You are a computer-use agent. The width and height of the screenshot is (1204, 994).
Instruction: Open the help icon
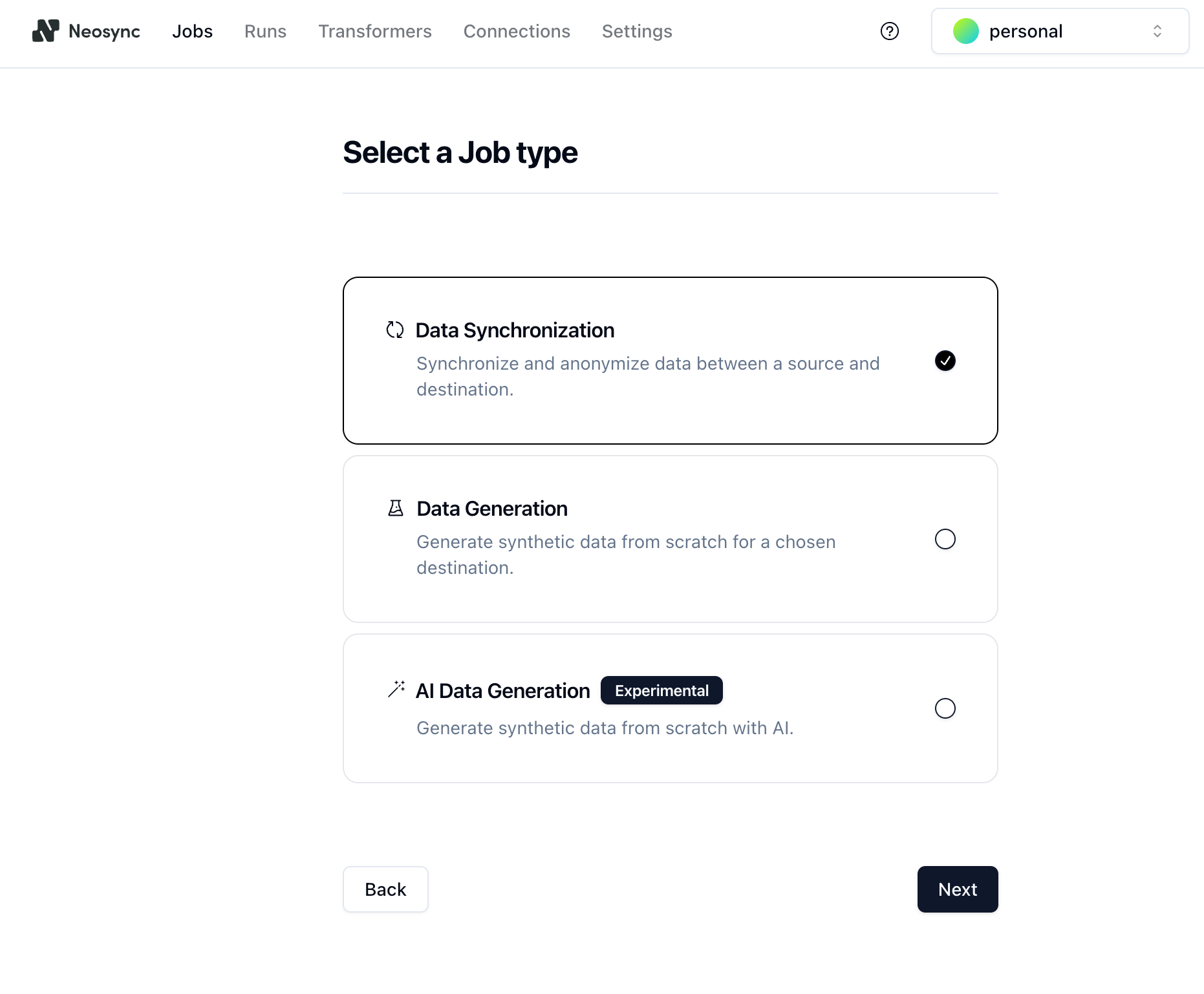[x=889, y=31]
